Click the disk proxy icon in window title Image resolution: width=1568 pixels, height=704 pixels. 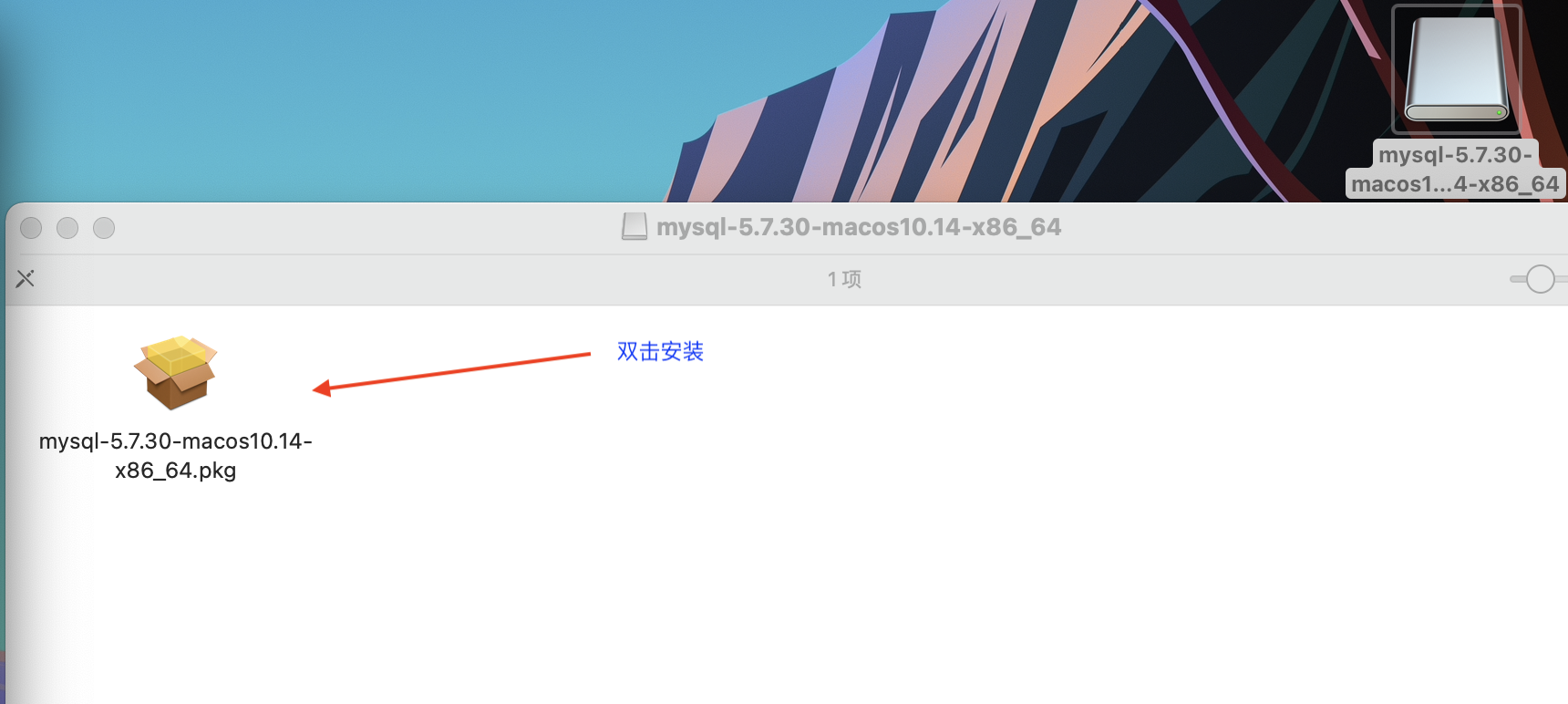click(x=634, y=227)
